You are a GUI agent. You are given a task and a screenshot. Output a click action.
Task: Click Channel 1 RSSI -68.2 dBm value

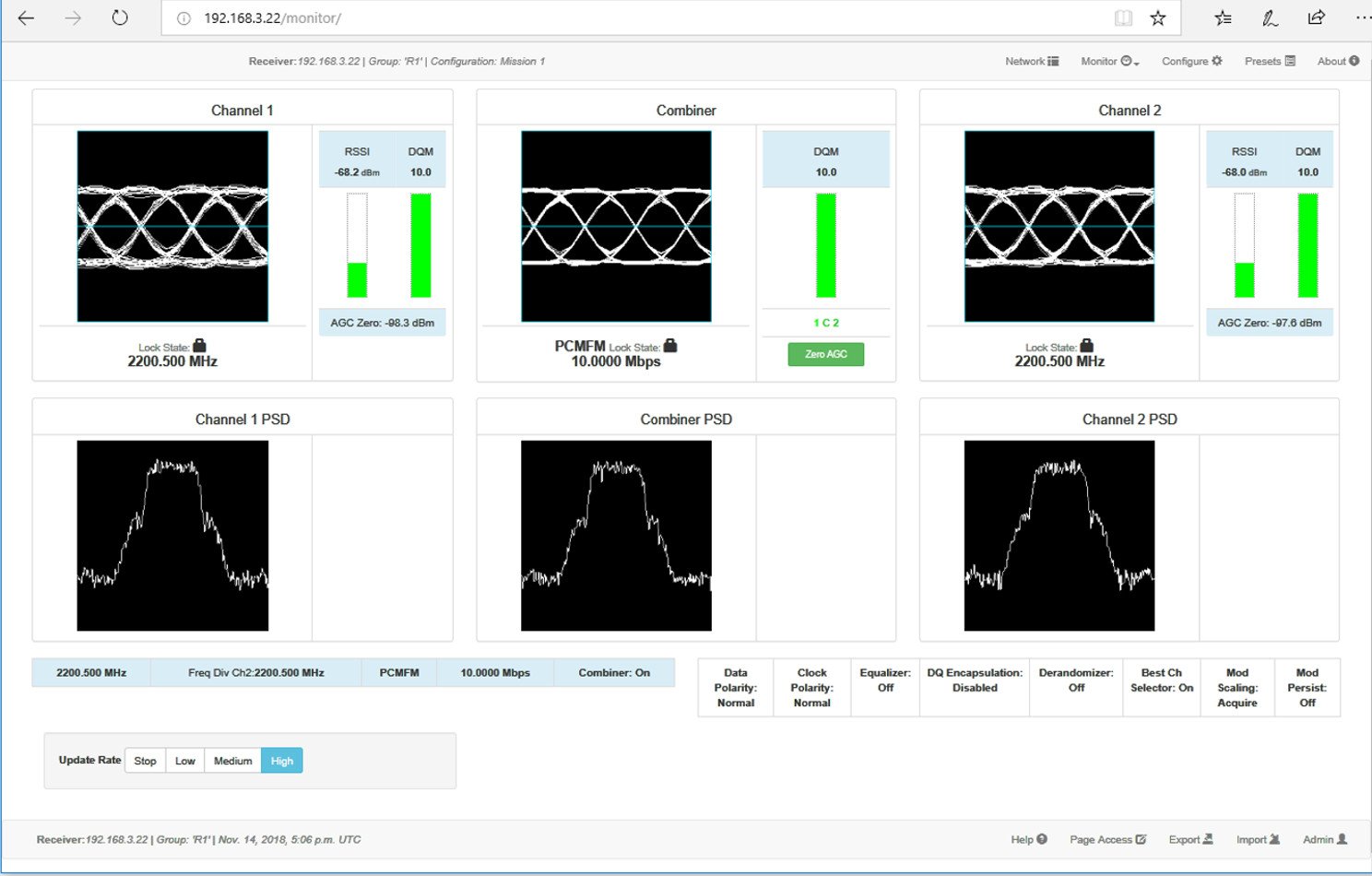(357, 172)
